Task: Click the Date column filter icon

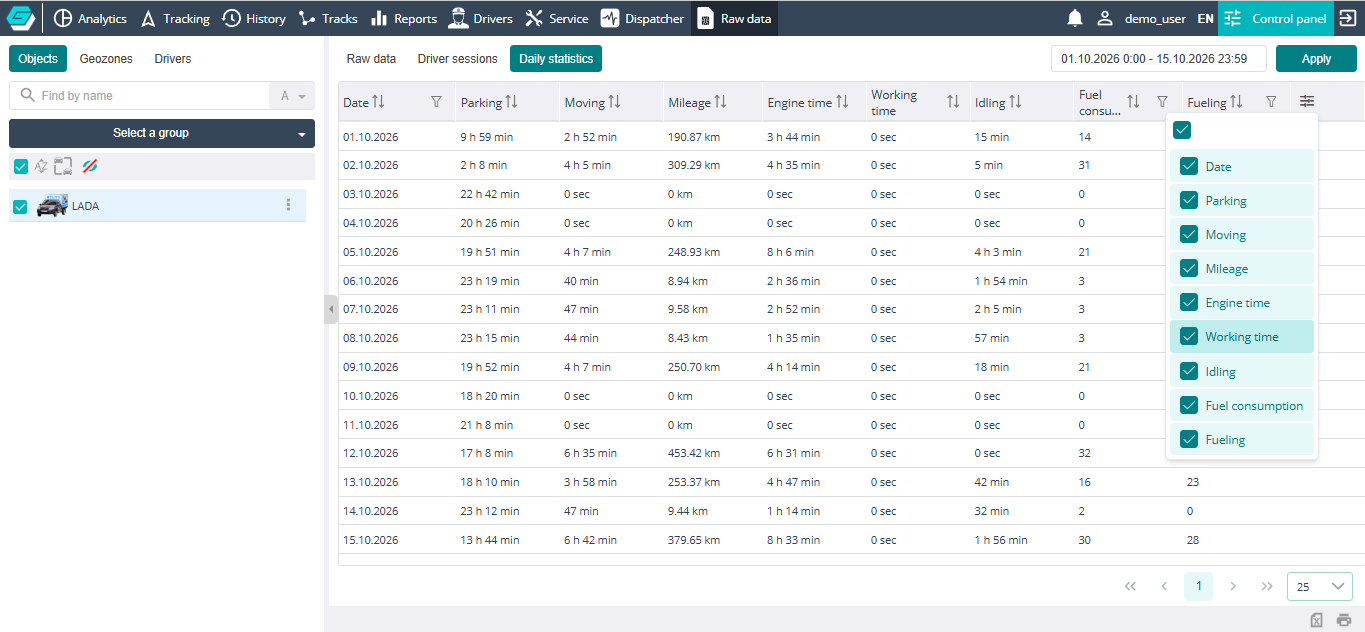Action: click(x=436, y=102)
